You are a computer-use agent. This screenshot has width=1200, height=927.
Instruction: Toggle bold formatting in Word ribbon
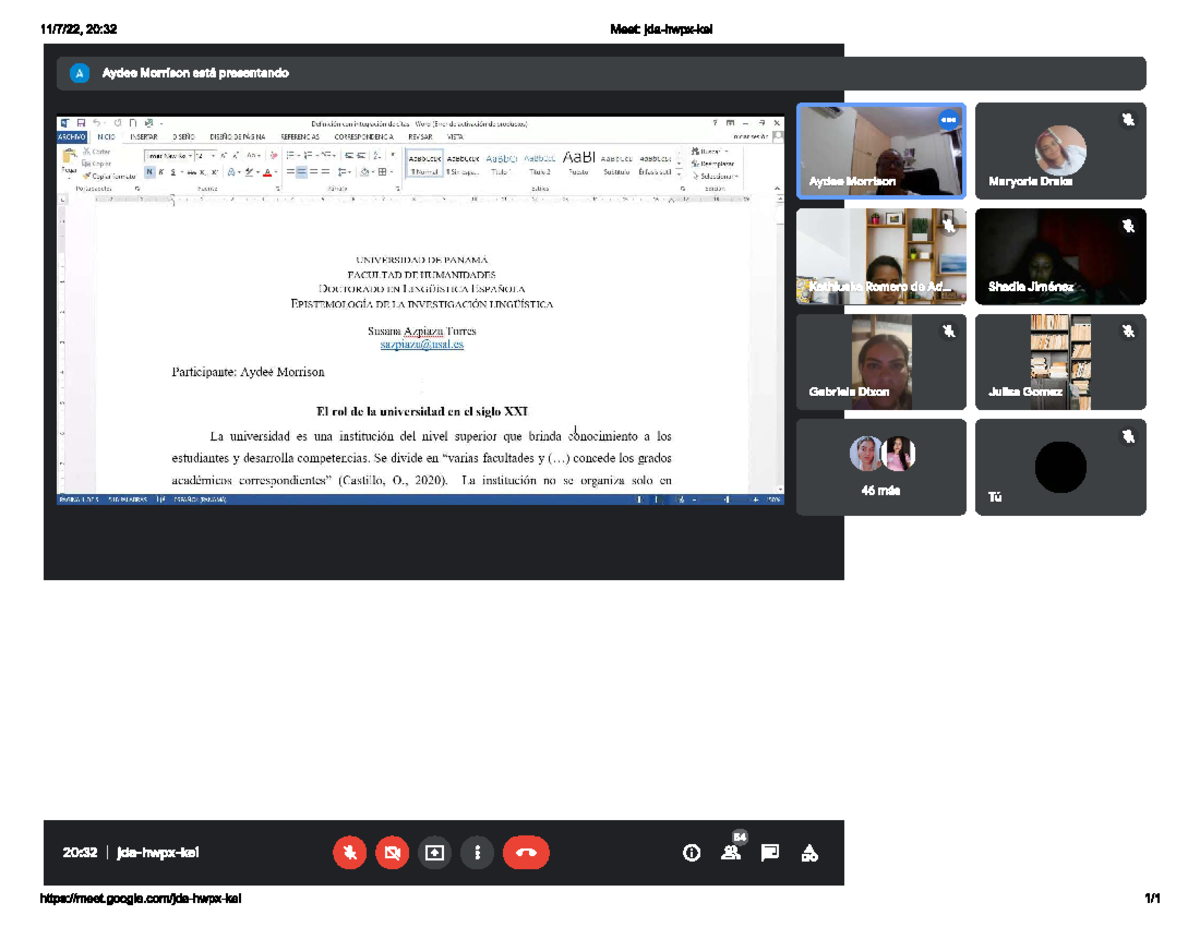(x=150, y=172)
